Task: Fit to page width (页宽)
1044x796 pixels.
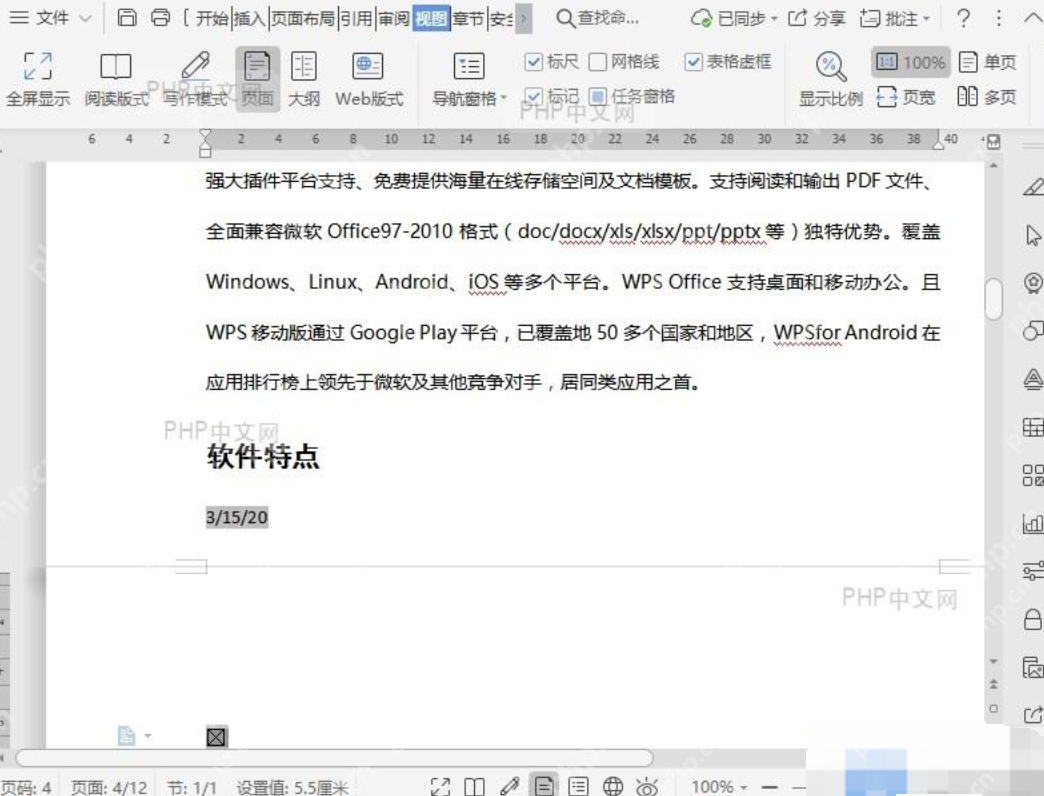Action: [x=906, y=97]
